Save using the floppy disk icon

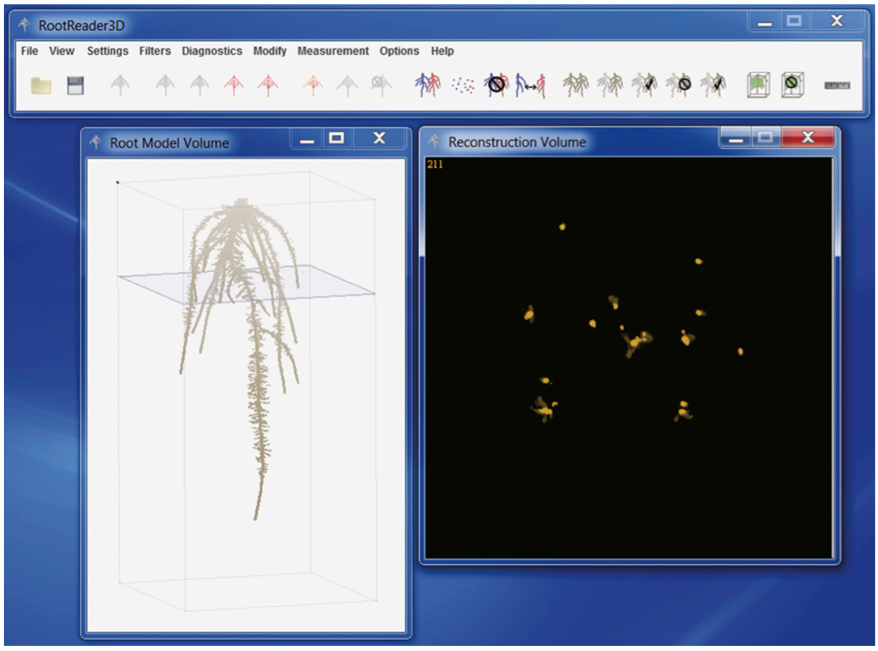(x=75, y=86)
